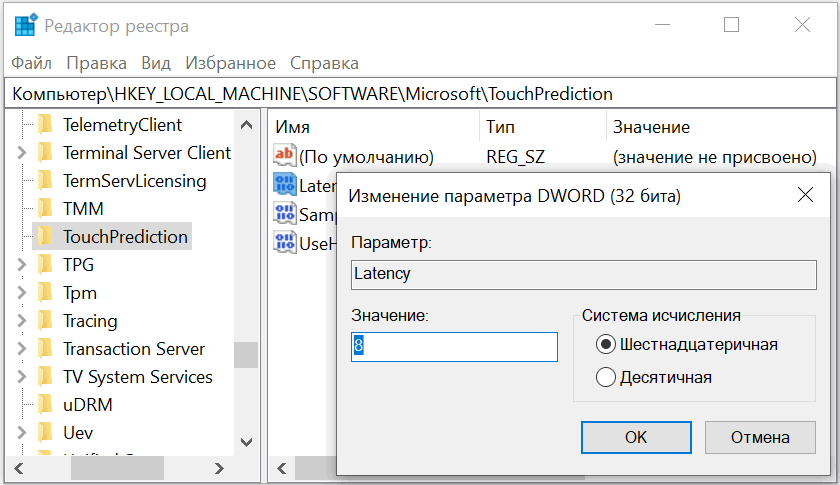Viewport: 840px width, 485px height.
Task: Click the Sam... DWORD value icon
Action: (x=284, y=213)
